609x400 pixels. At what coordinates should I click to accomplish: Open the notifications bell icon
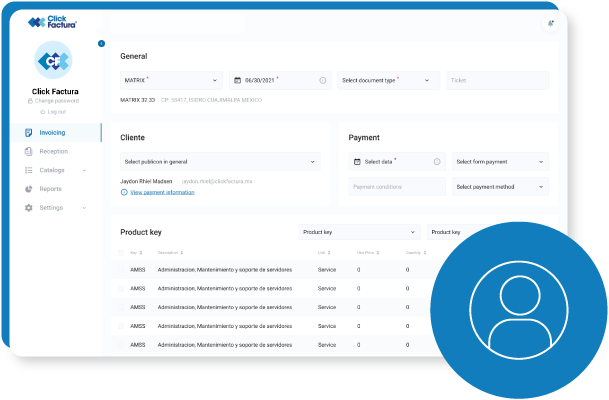point(550,23)
